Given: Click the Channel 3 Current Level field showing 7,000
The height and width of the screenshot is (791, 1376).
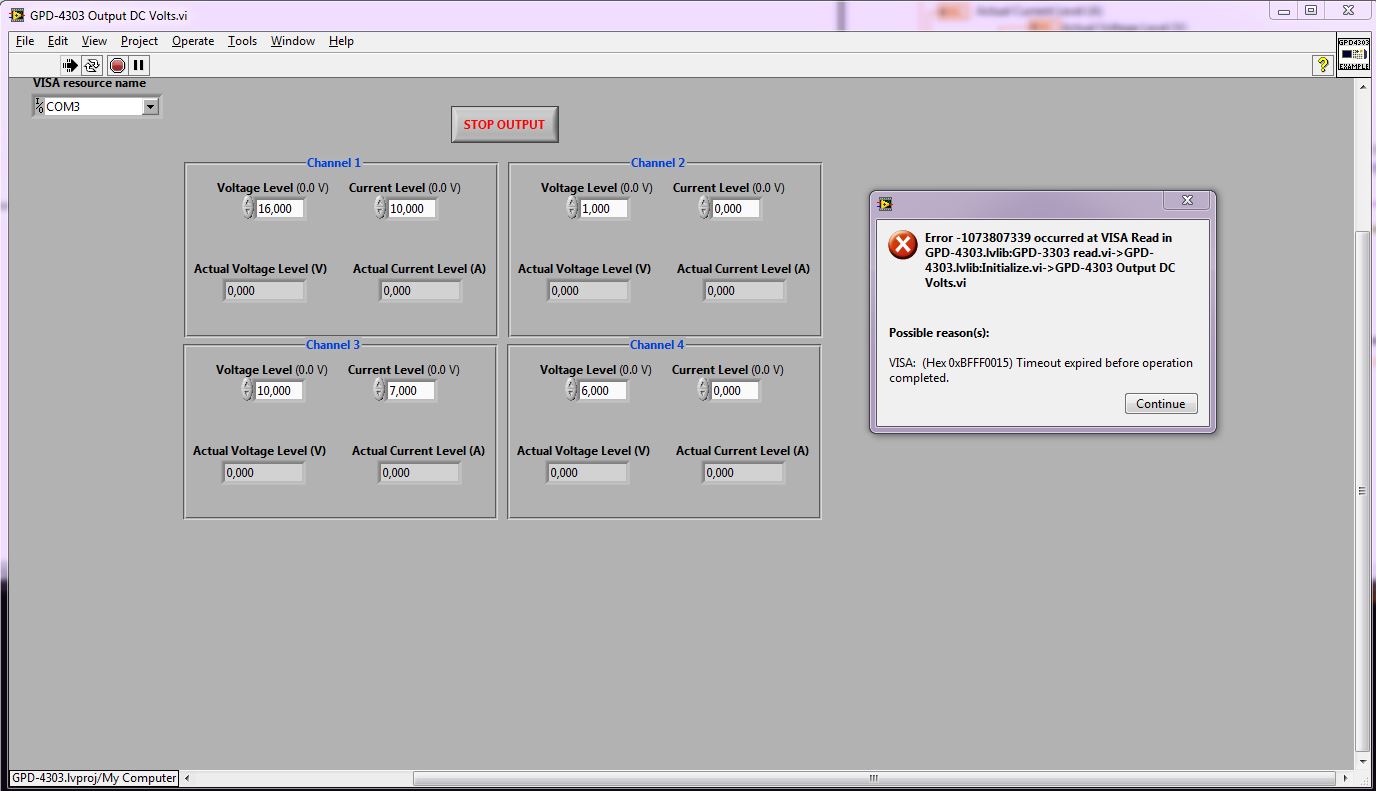Looking at the screenshot, I should pos(411,390).
